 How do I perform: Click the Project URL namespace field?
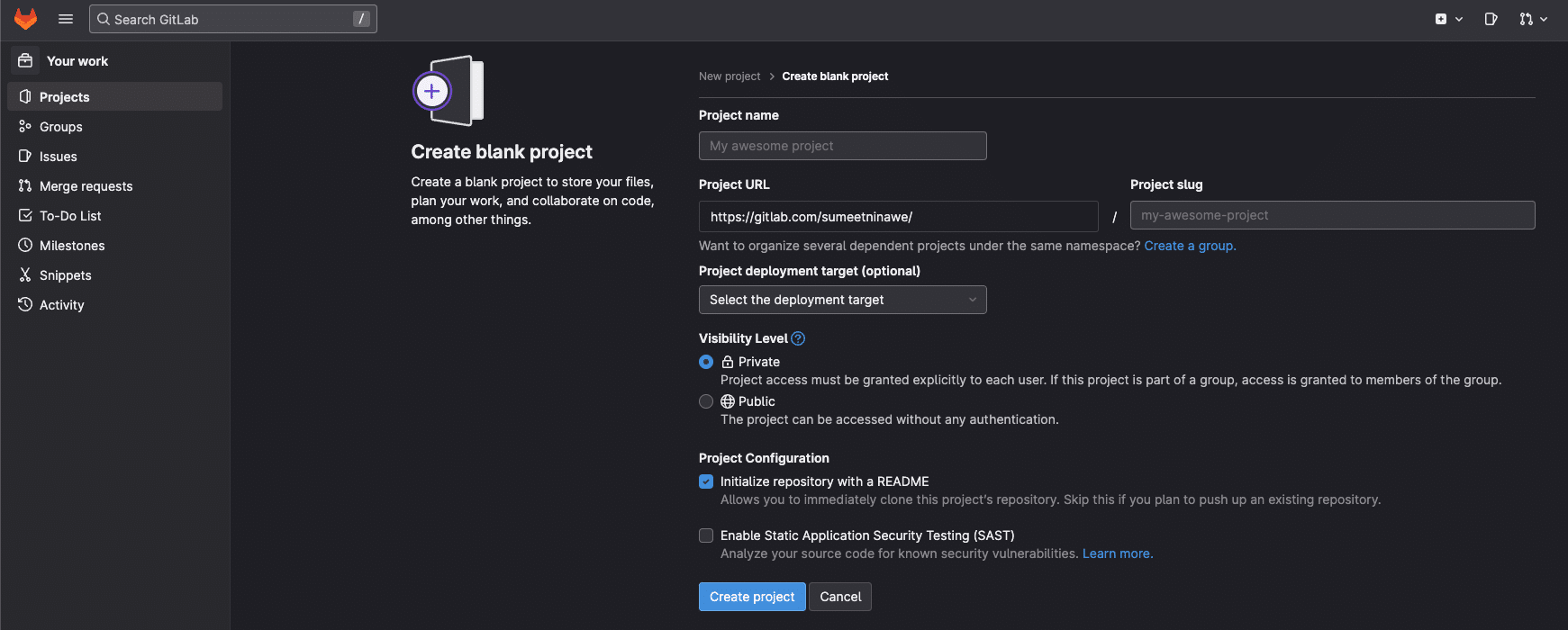(x=899, y=216)
